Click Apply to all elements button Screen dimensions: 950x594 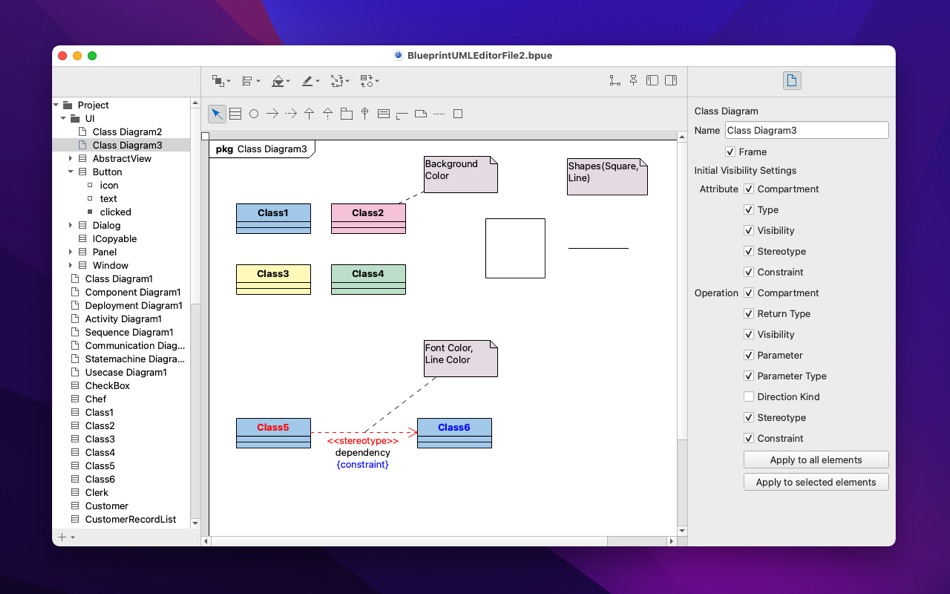click(x=815, y=460)
